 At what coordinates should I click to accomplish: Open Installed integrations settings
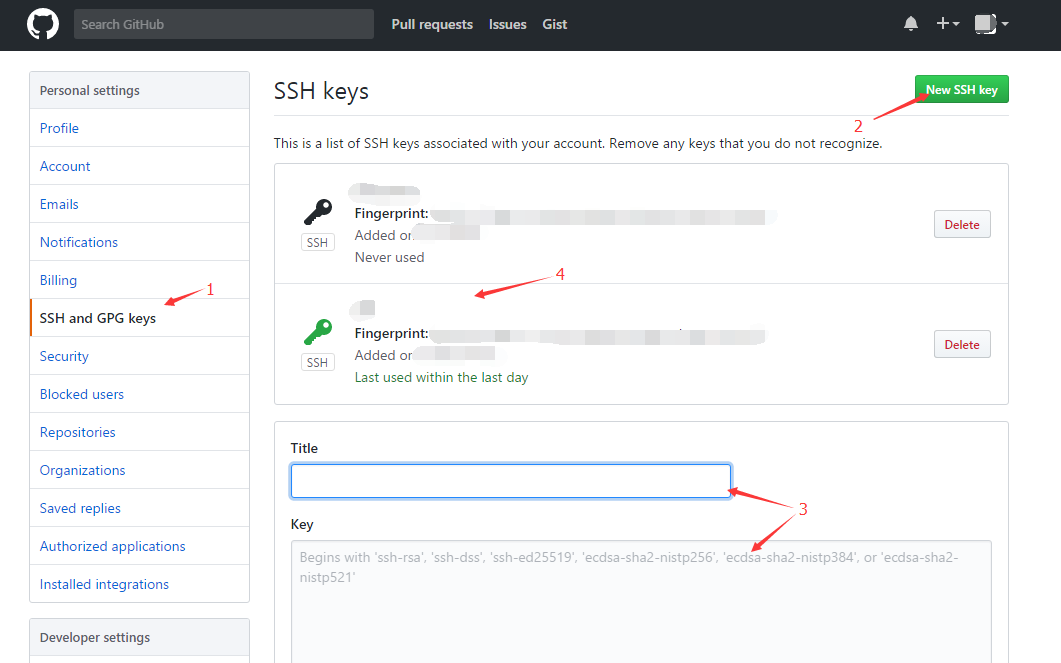[x=139, y=583]
